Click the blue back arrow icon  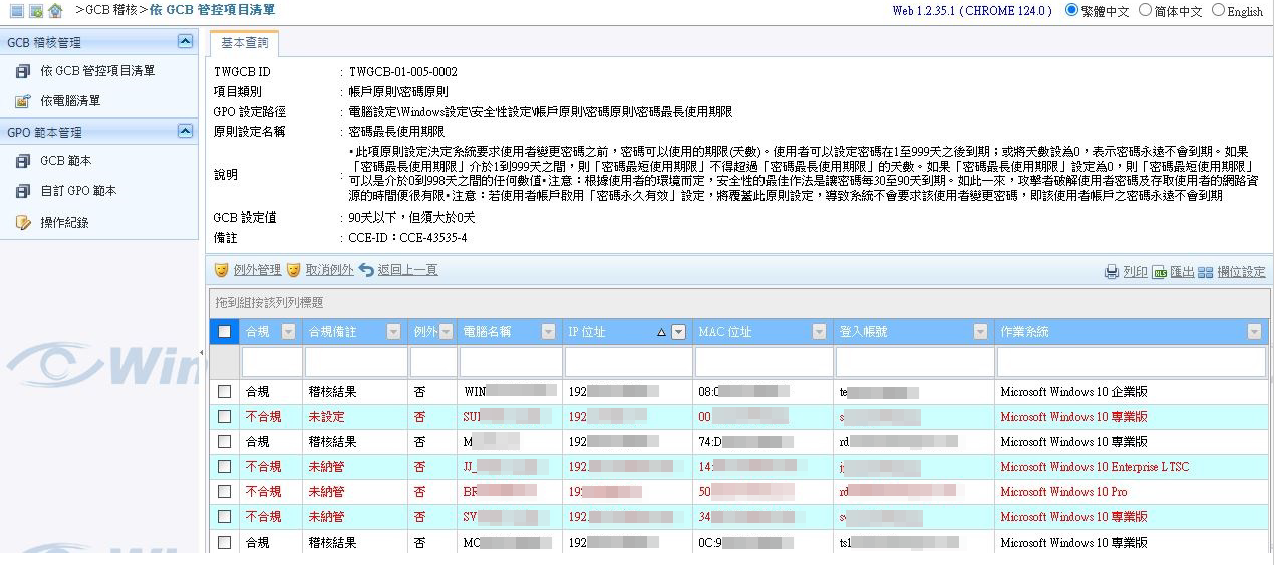[366, 270]
